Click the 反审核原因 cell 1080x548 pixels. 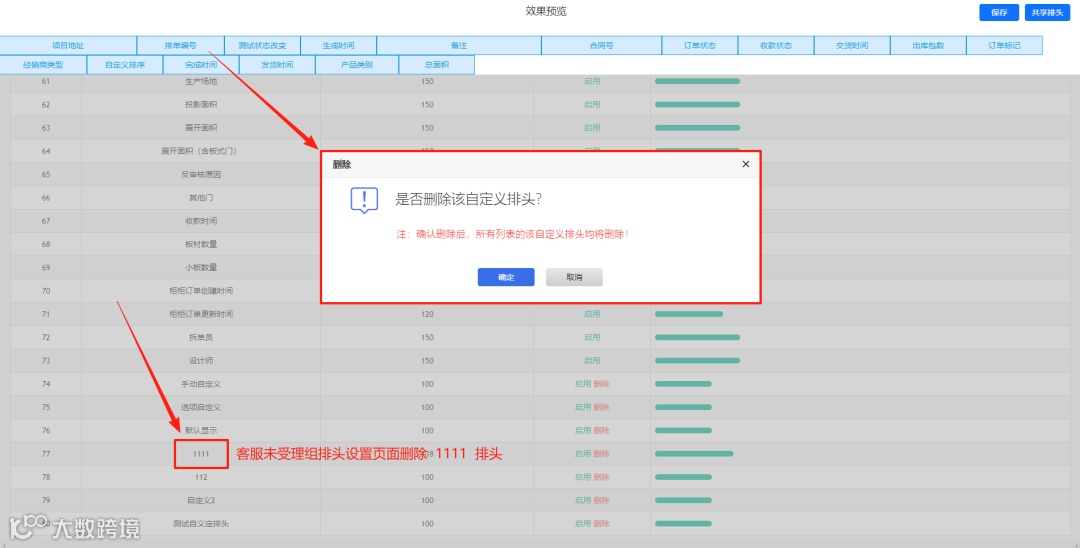(x=201, y=174)
